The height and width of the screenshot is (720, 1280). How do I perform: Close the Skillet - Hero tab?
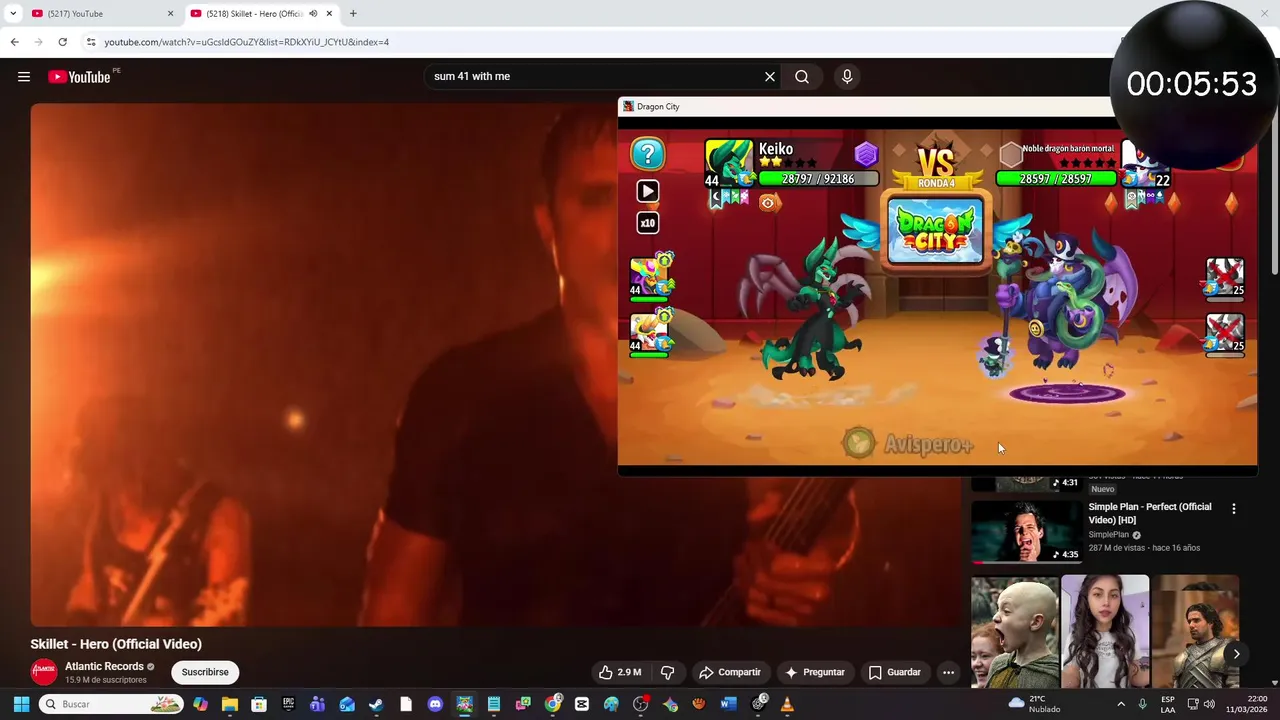tap(329, 14)
